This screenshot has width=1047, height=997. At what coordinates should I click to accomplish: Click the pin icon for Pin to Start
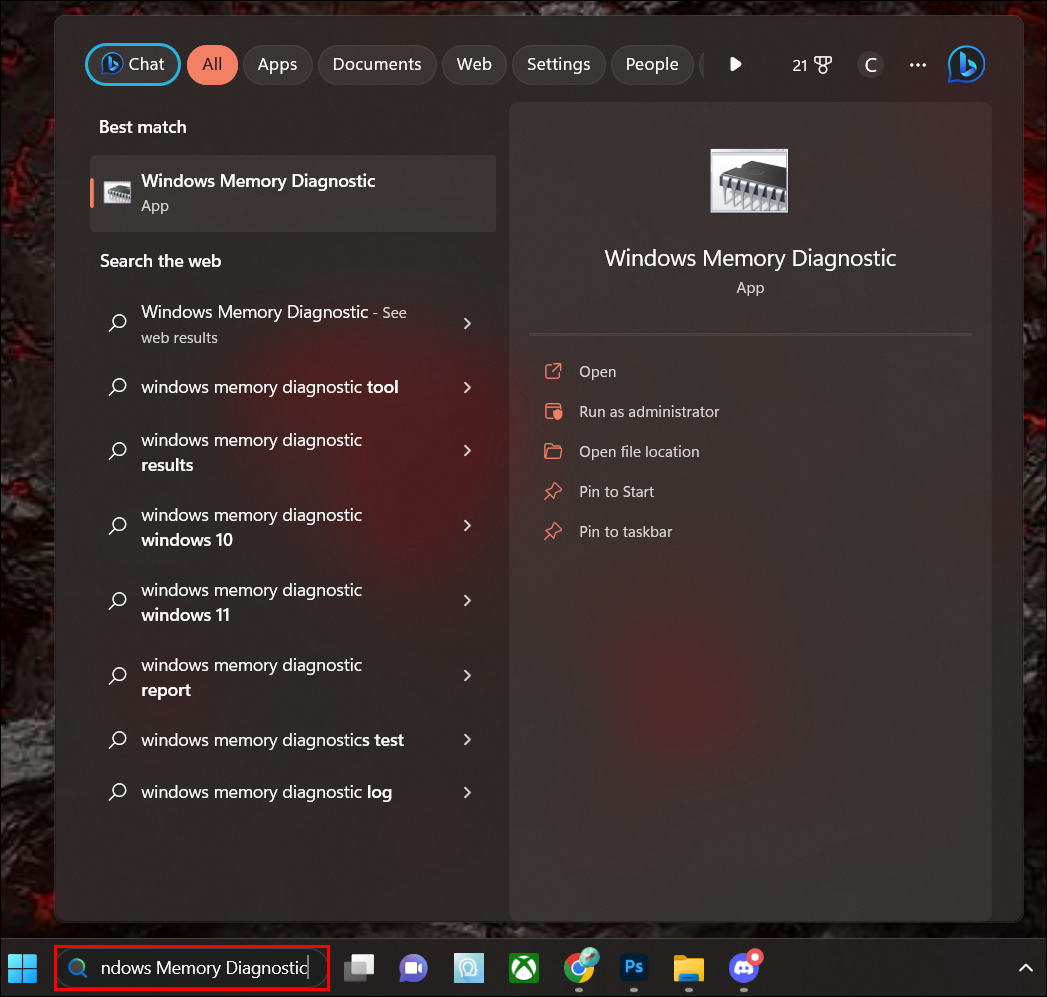pyautogui.click(x=553, y=491)
